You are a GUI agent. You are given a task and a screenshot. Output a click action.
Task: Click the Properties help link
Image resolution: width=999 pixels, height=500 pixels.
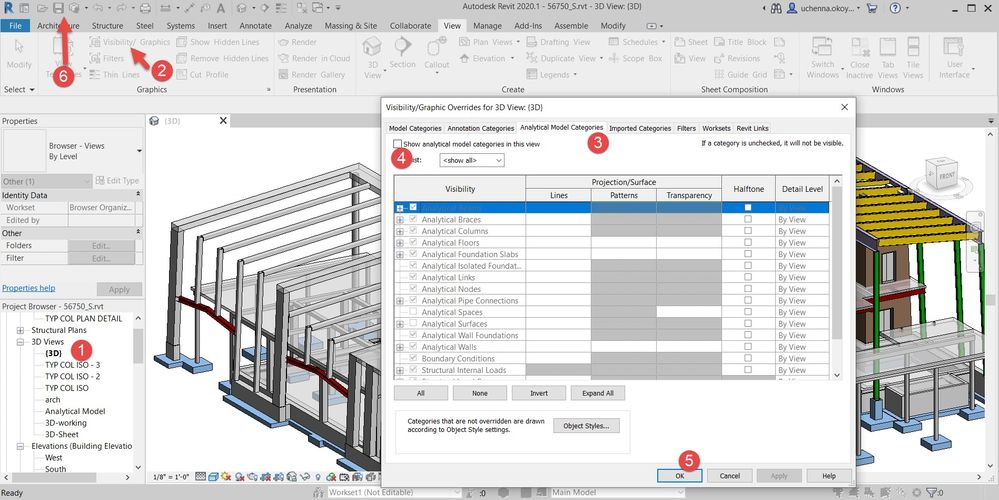point(29,288)
